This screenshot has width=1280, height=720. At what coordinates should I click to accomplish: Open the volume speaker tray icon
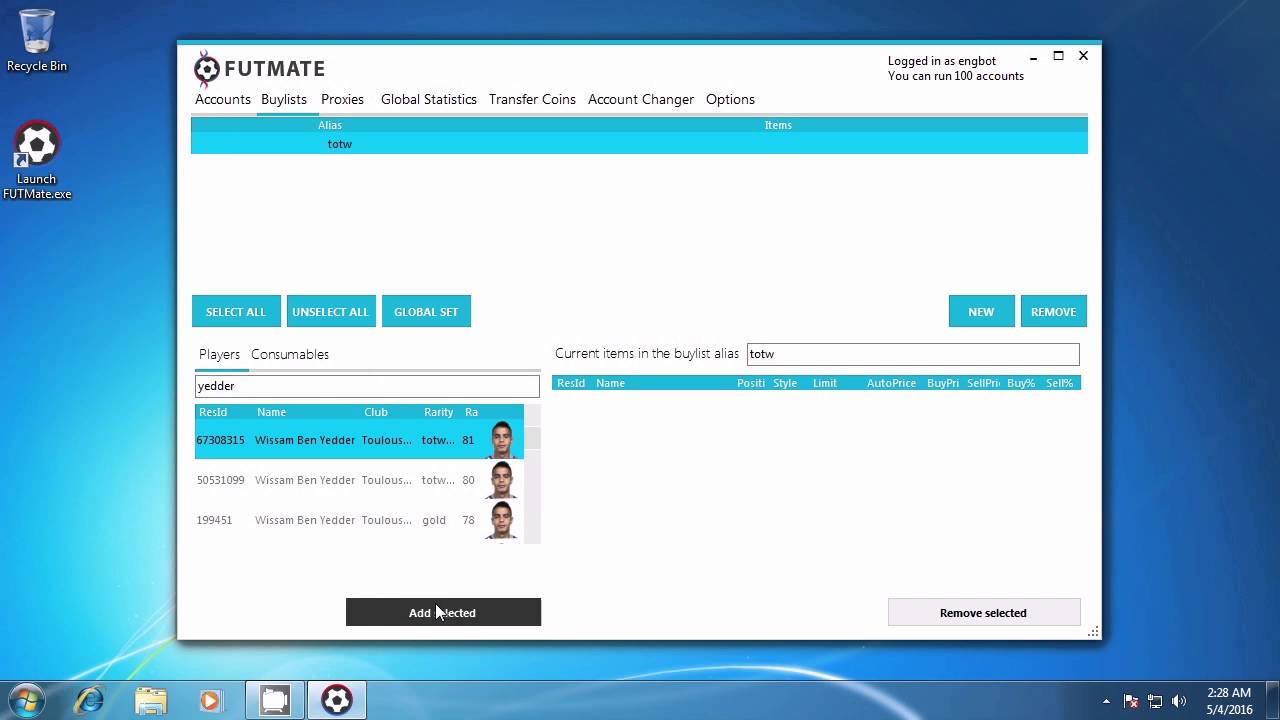click(x=1179, y=701)
